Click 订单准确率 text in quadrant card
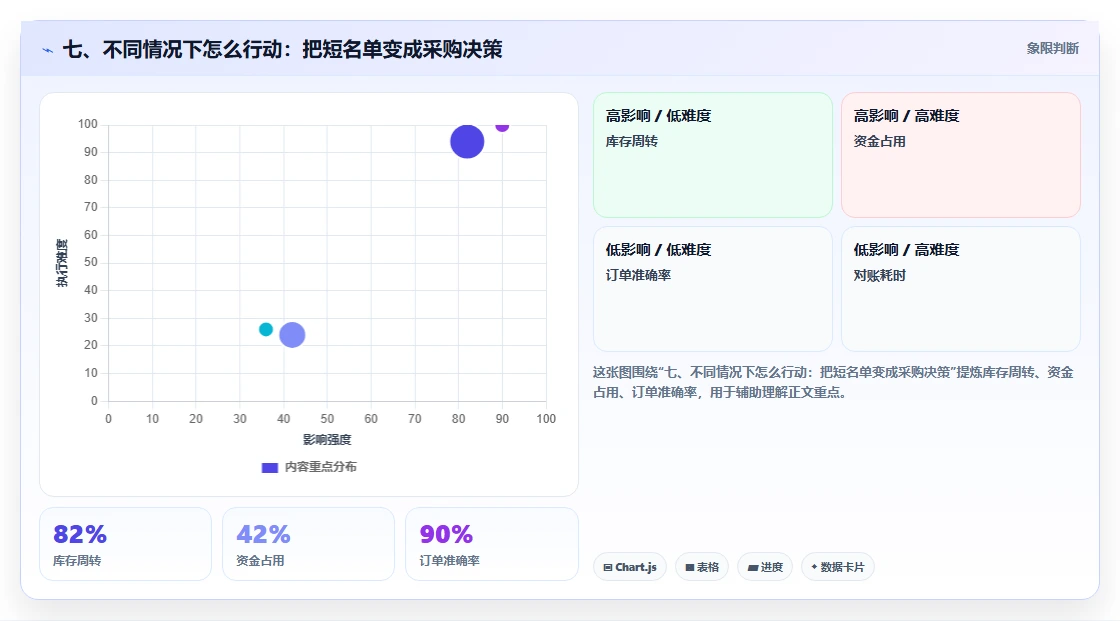This screenshot has height=621, width=1120. point(638,275)
